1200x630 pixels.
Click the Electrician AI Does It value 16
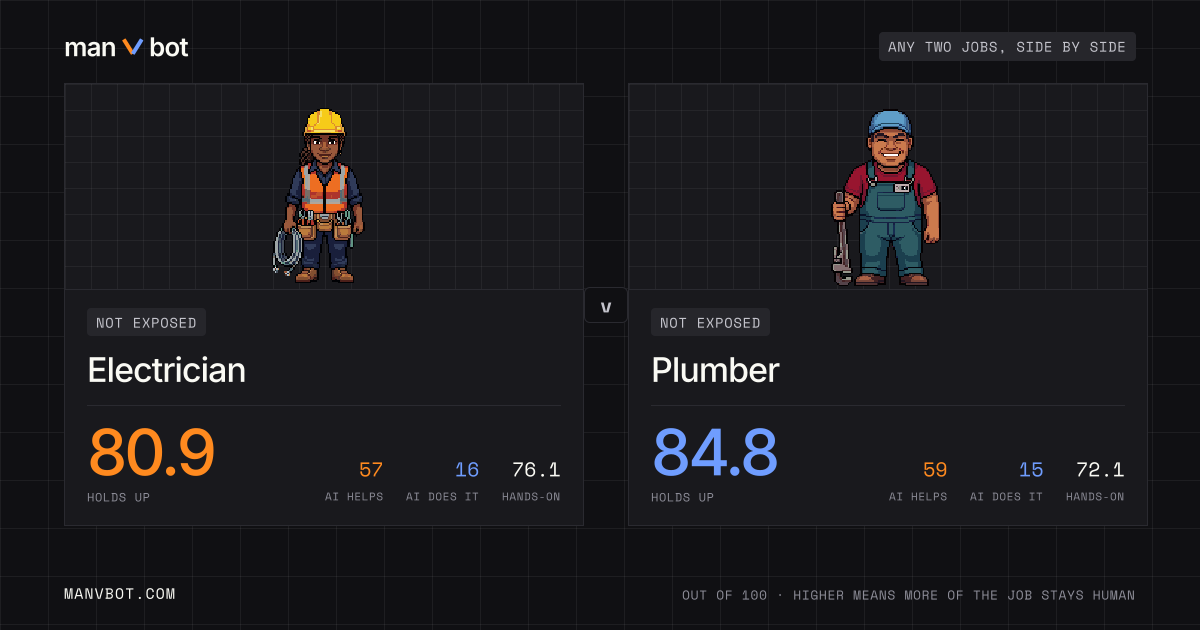click(467, 470)
